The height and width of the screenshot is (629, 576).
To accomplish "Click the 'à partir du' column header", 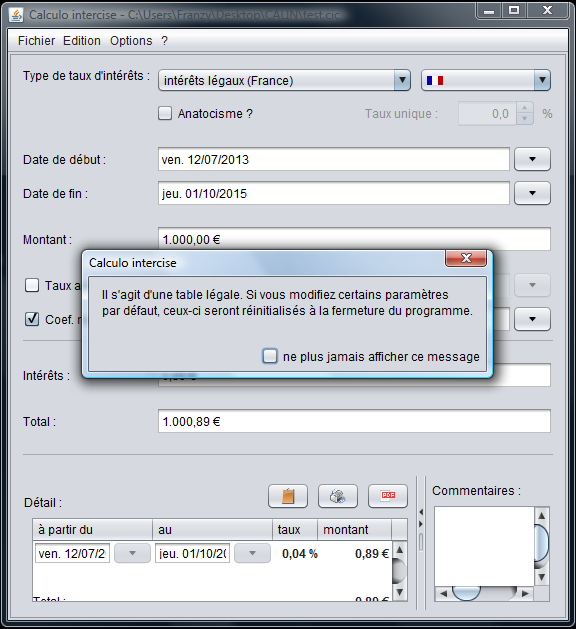I will coord(93,530).
